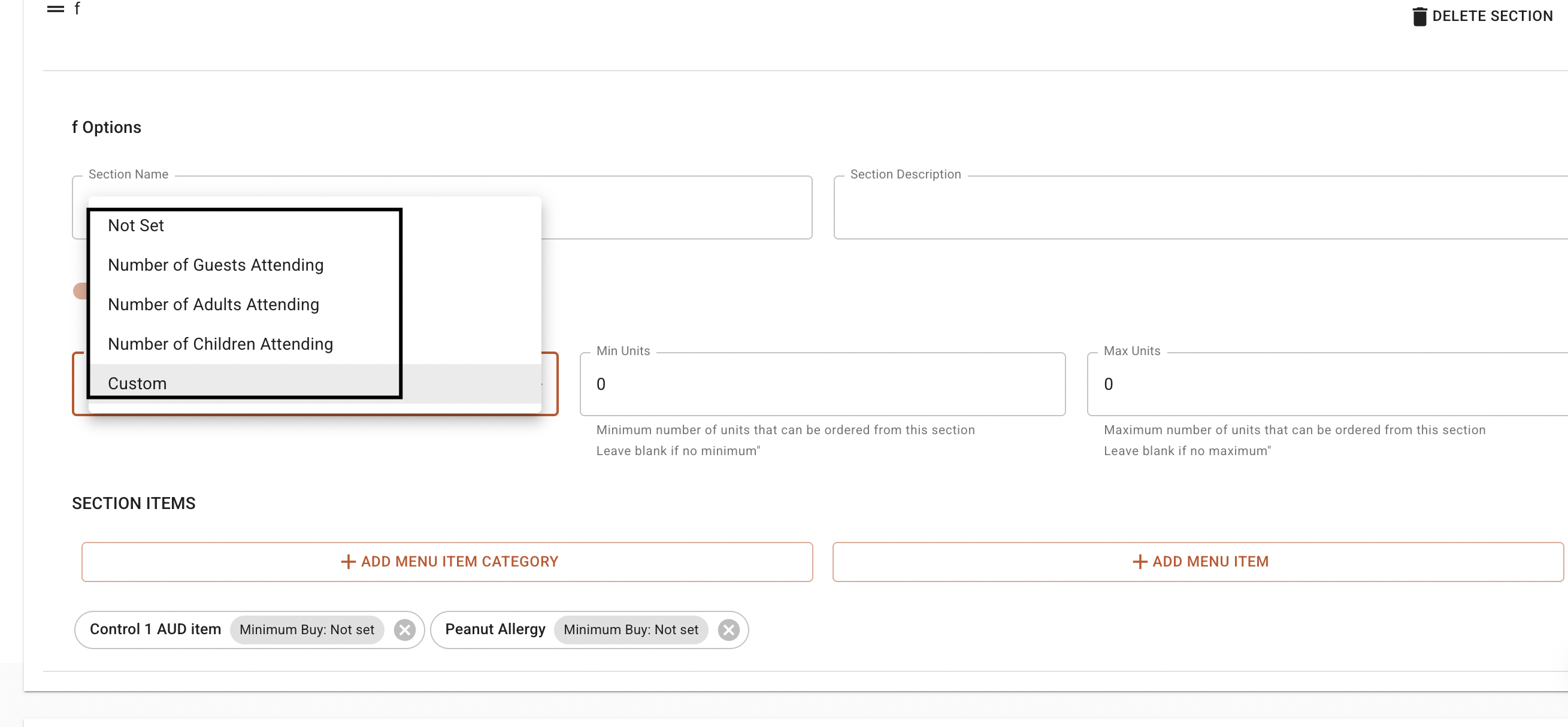Choose Number of Guests Attending option

click(216, 265)
